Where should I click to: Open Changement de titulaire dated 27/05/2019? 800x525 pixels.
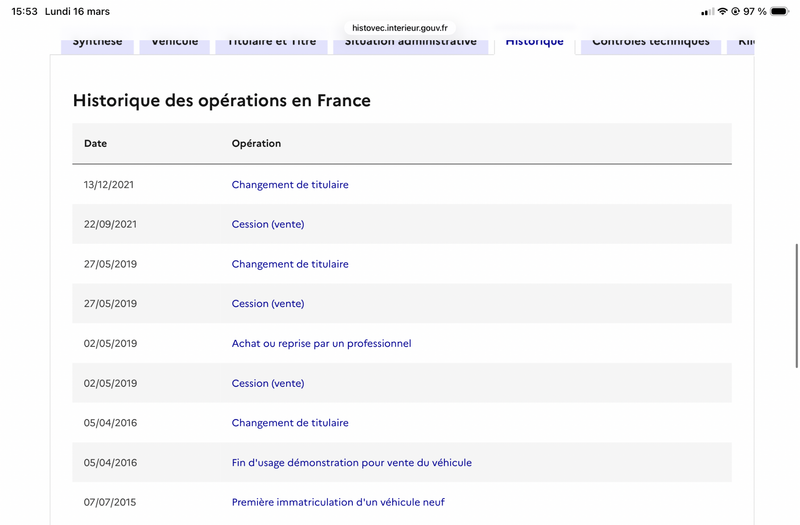tap(290, 264)
